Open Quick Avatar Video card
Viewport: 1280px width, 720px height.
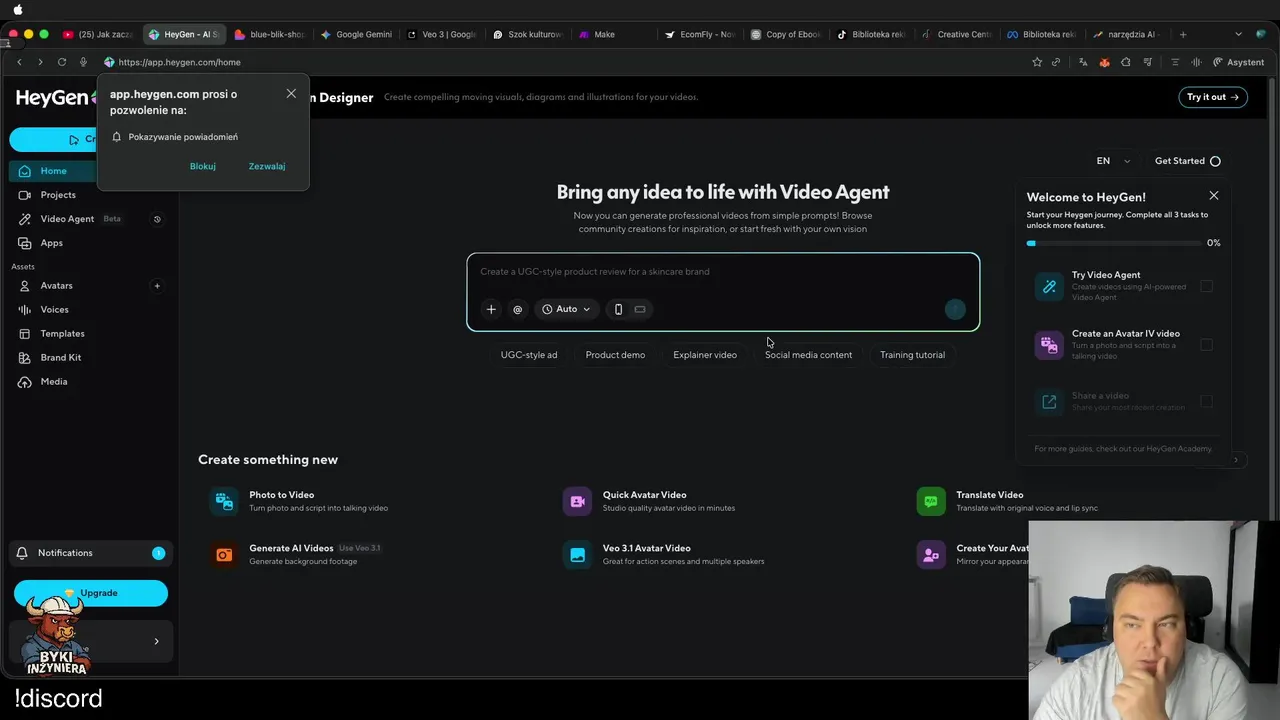[650, 501]
